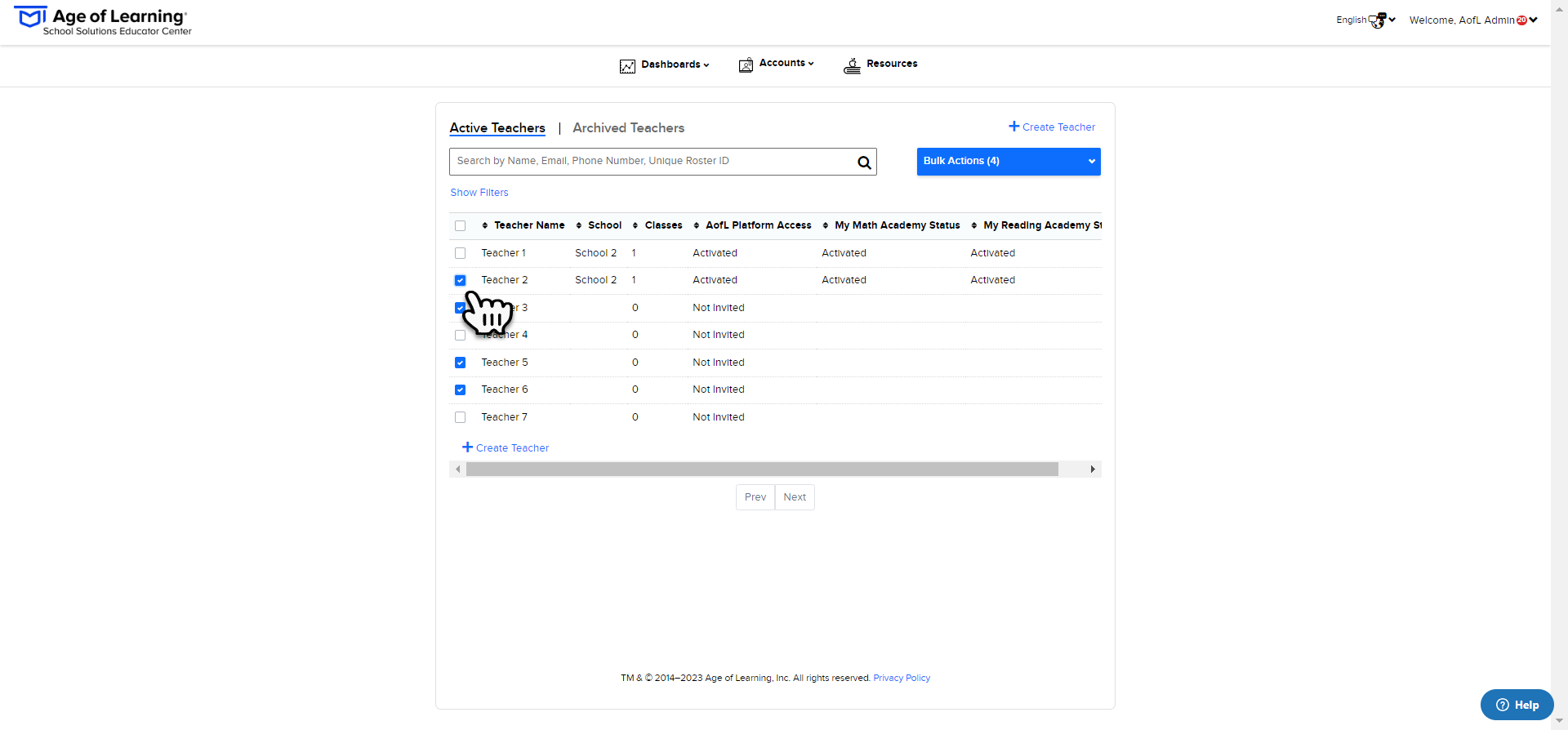Open the Dashboards chart icon

[x=627, y=66]
